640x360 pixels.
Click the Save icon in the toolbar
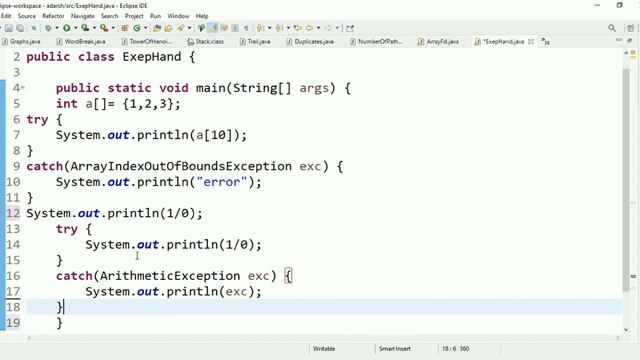pyautogui.click(x=9, y=28)
